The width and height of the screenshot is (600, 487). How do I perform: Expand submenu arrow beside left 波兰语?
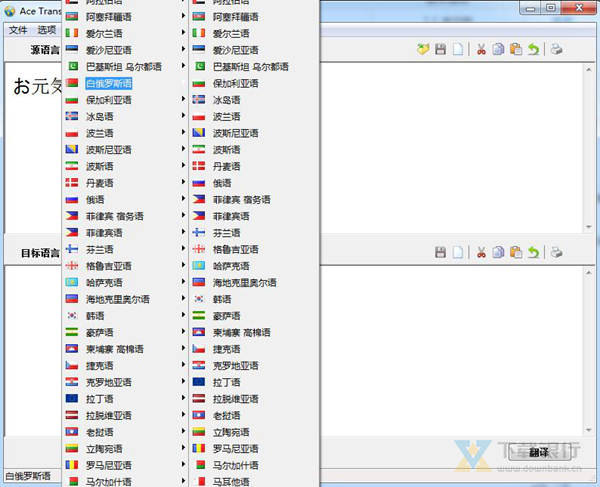183,132
